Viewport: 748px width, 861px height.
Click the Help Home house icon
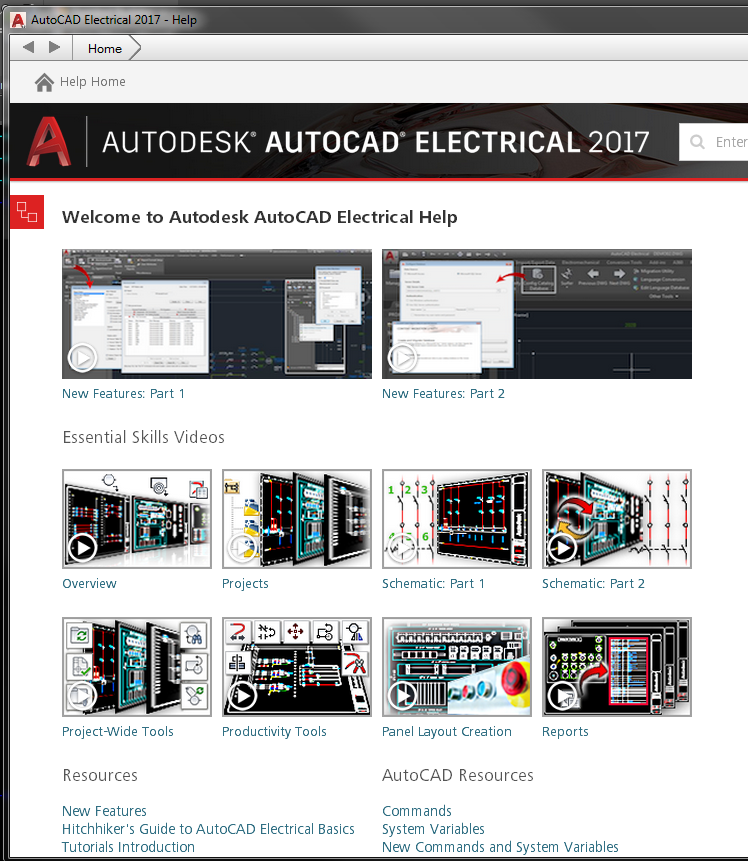(x=44, y=82)
